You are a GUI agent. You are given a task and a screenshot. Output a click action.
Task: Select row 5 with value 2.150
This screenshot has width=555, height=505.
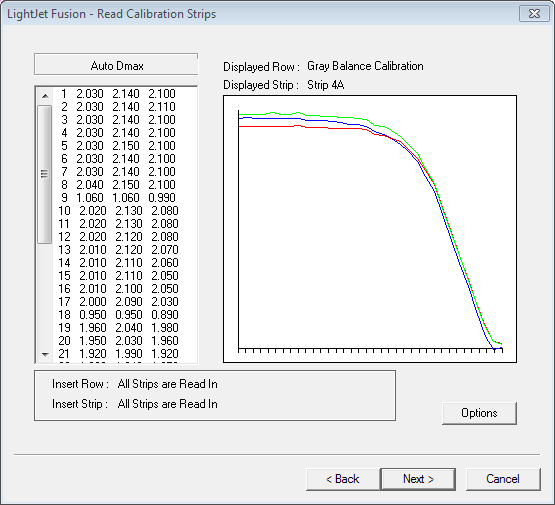[118, 146]
